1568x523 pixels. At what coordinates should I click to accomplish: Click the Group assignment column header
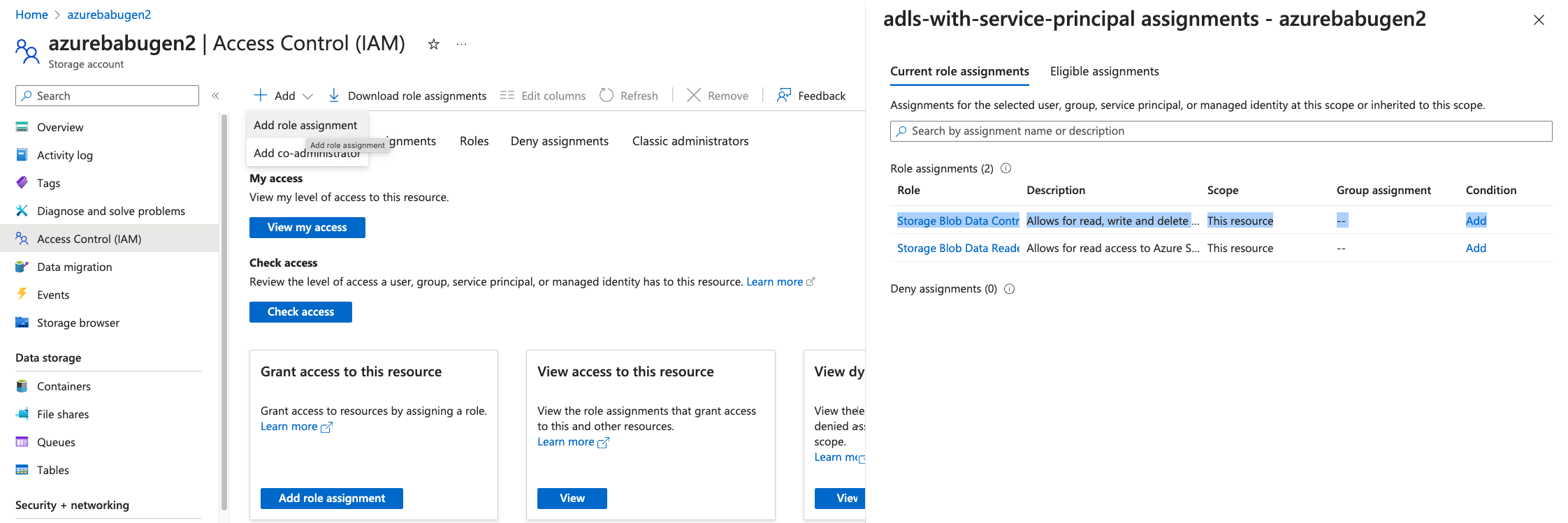[x=1384, y=190]
